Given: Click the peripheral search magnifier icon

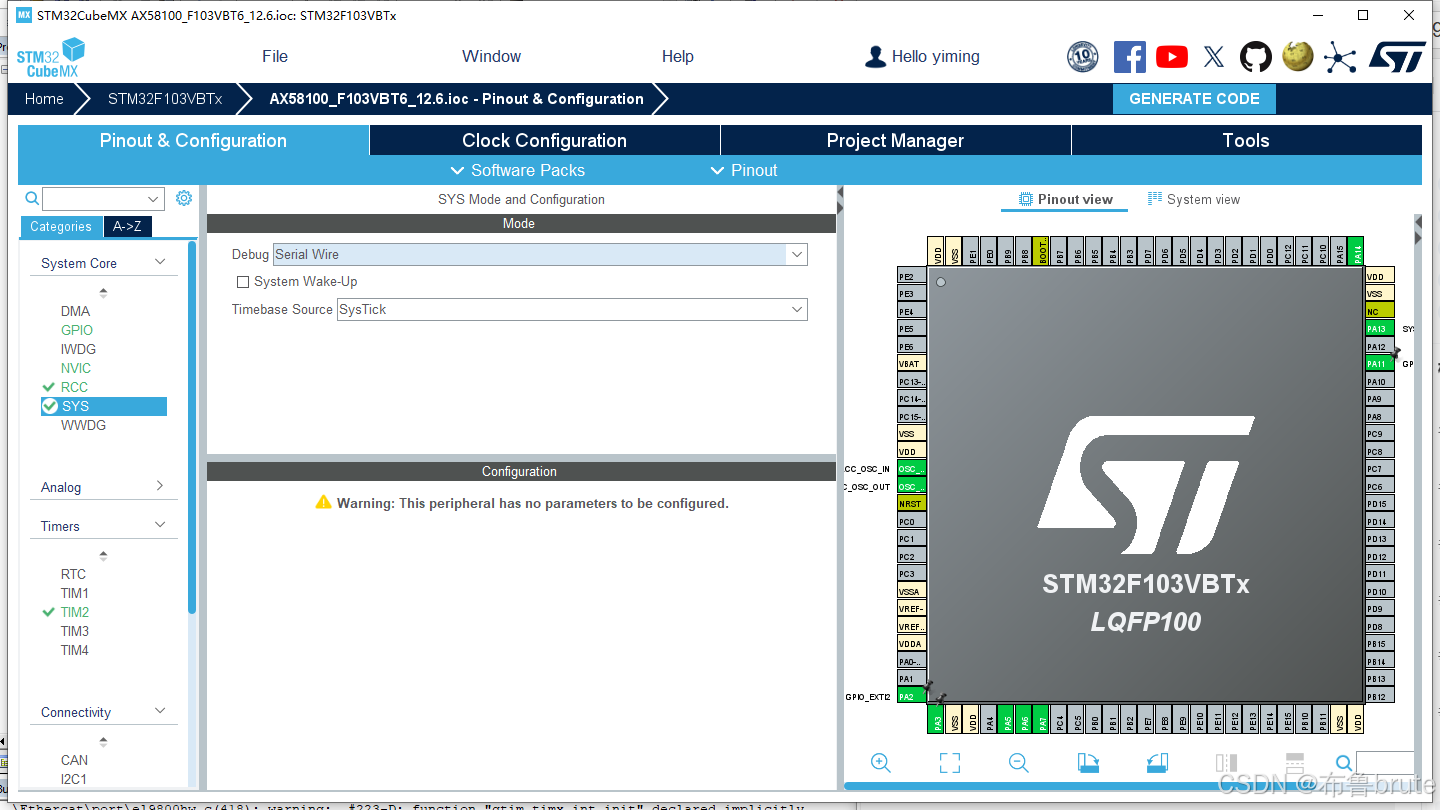Looking at the screenshot, I should (x=32, y=199).
